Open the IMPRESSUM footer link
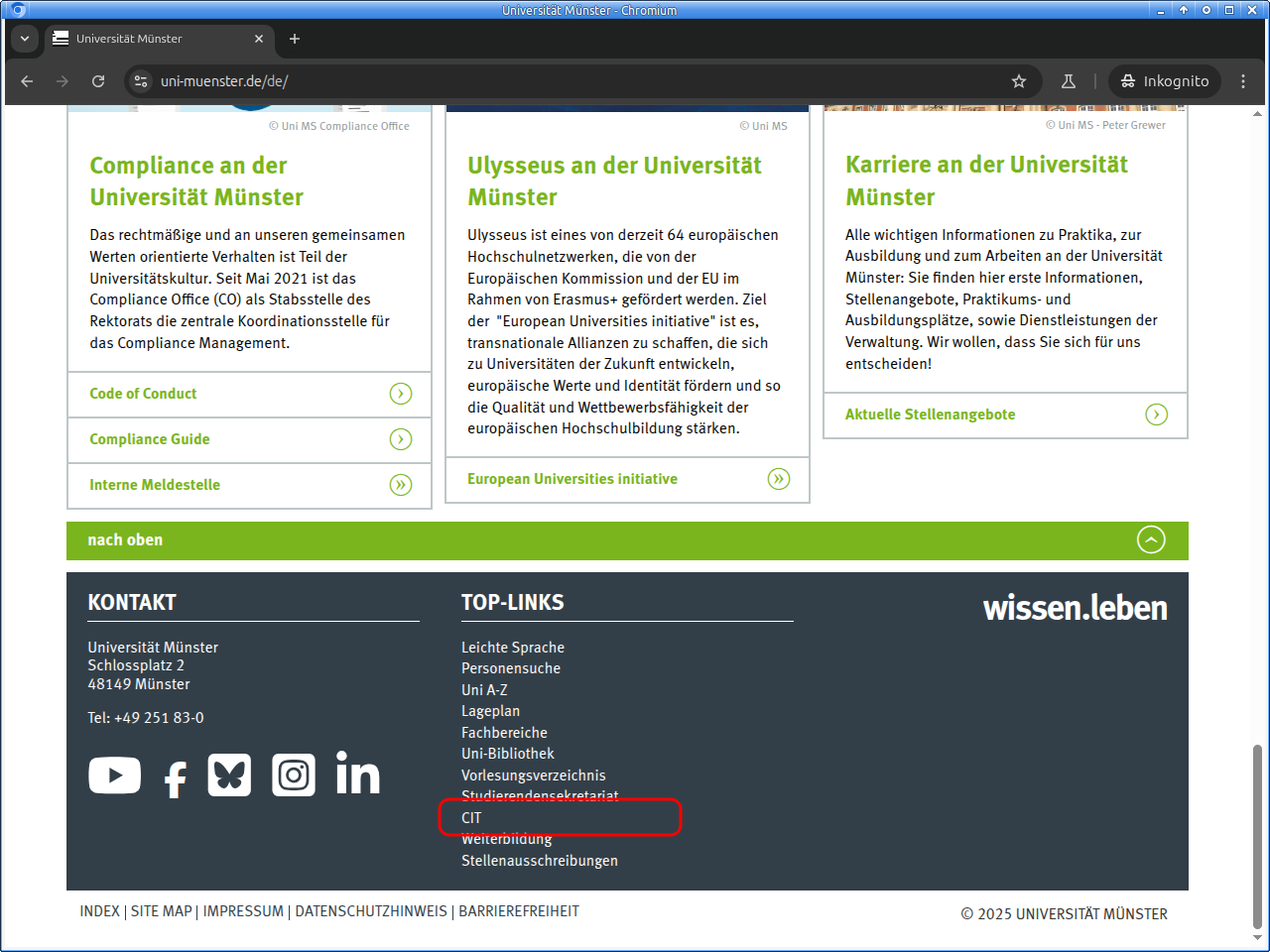The width and height of the screenshot is (1270, 952). pyautogui.click(x=243, y=911)
